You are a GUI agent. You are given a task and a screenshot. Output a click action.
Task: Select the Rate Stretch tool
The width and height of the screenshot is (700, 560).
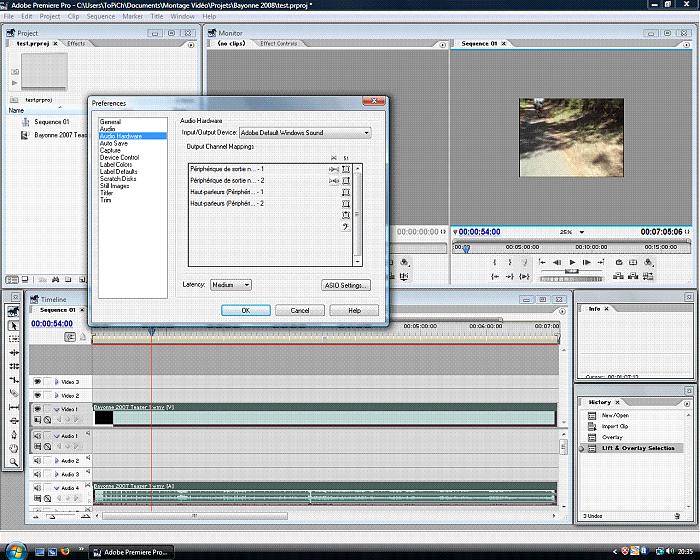(13, 380)
